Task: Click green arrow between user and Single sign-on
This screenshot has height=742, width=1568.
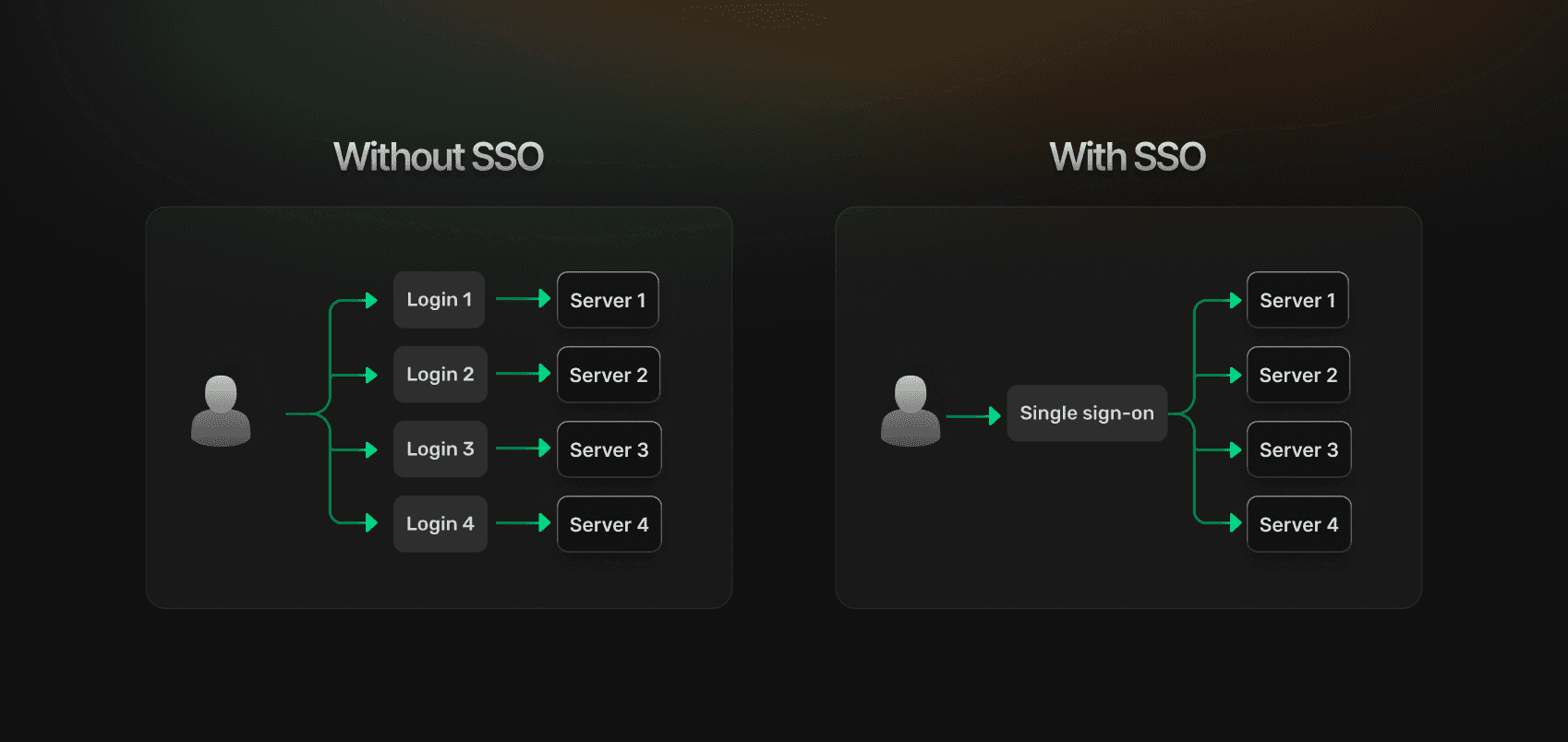Action: pos(973,416)
